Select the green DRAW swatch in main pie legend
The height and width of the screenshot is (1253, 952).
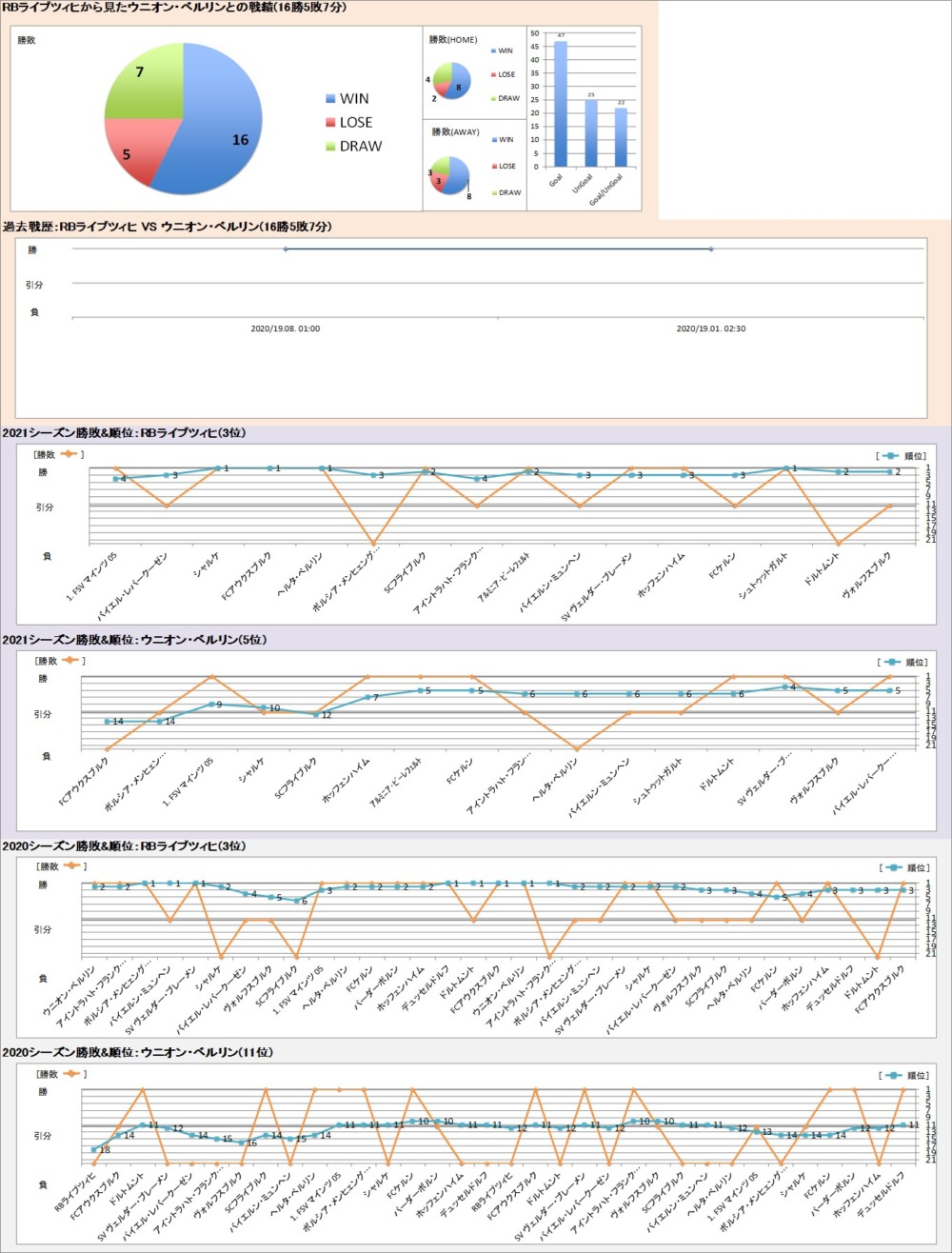tap(330, 147)
